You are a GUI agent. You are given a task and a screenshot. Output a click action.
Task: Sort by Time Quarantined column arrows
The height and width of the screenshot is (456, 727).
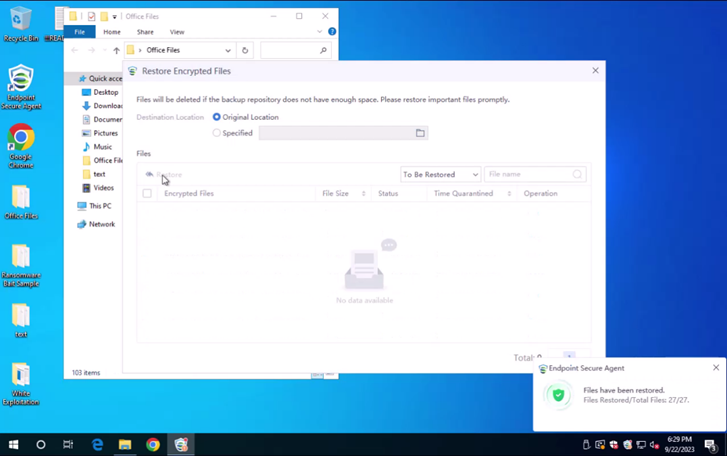pyautogui.click(x=509, y=193)
